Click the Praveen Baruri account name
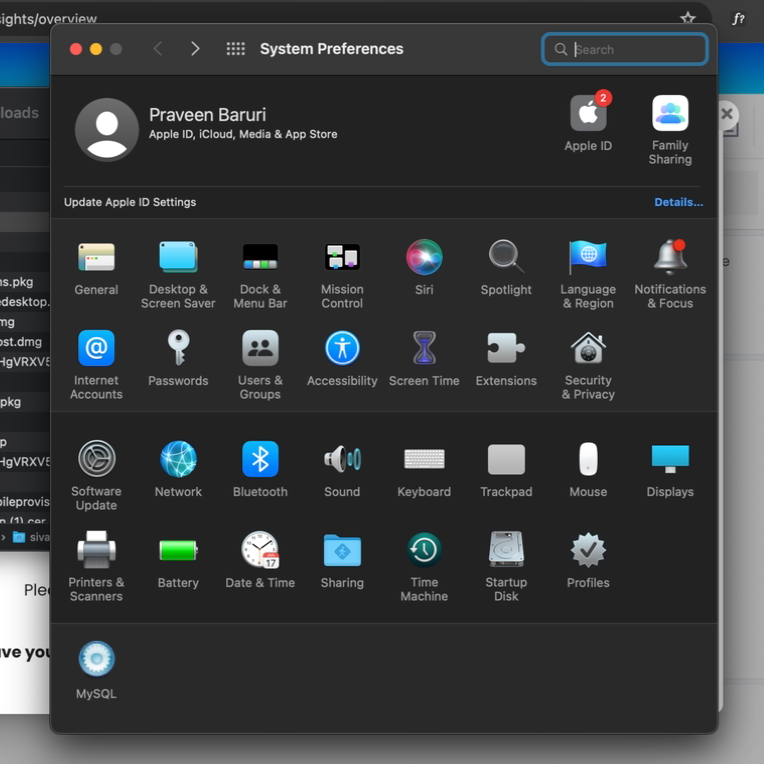The image size is (764, 764). point(208,115)
